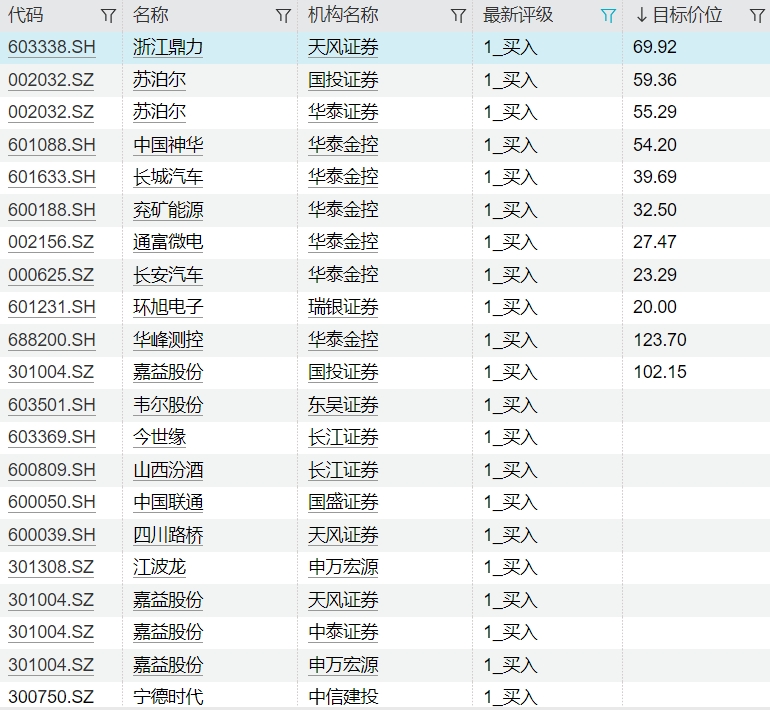Click the 最新评级 column header label

518,15
